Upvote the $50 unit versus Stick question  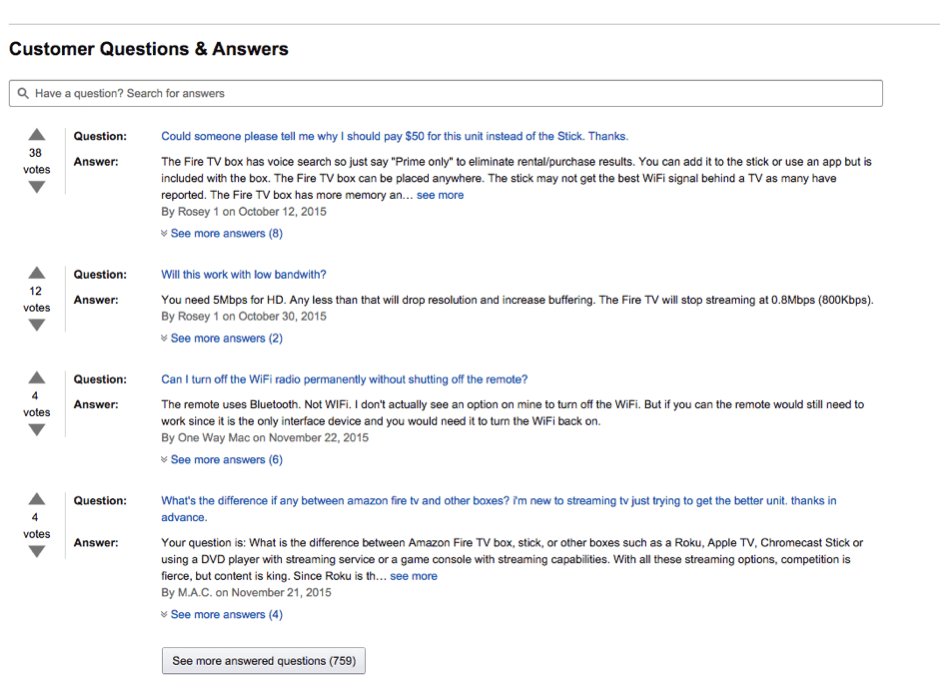pos(37,134)
